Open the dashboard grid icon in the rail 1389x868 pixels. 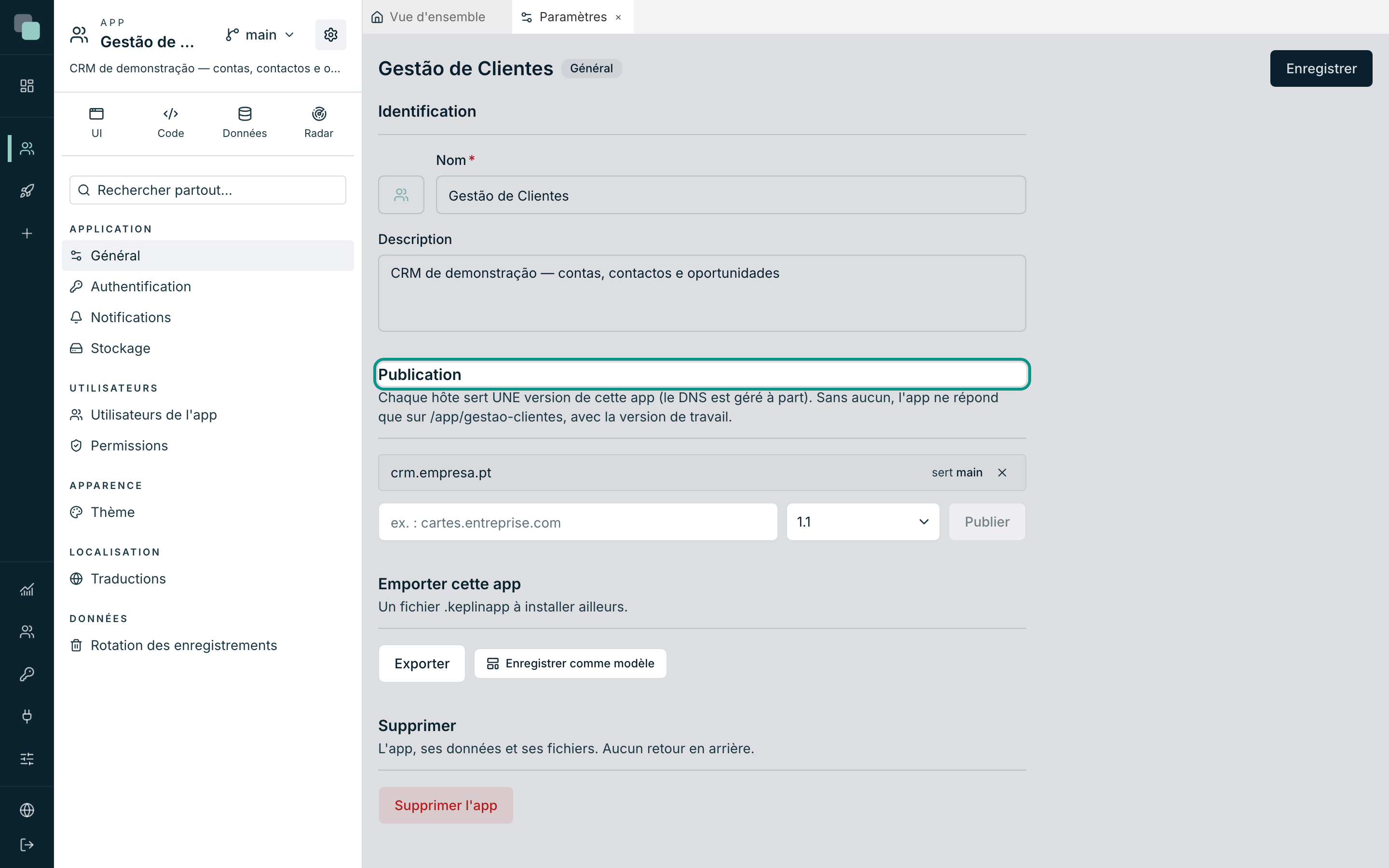pos(27,85)
